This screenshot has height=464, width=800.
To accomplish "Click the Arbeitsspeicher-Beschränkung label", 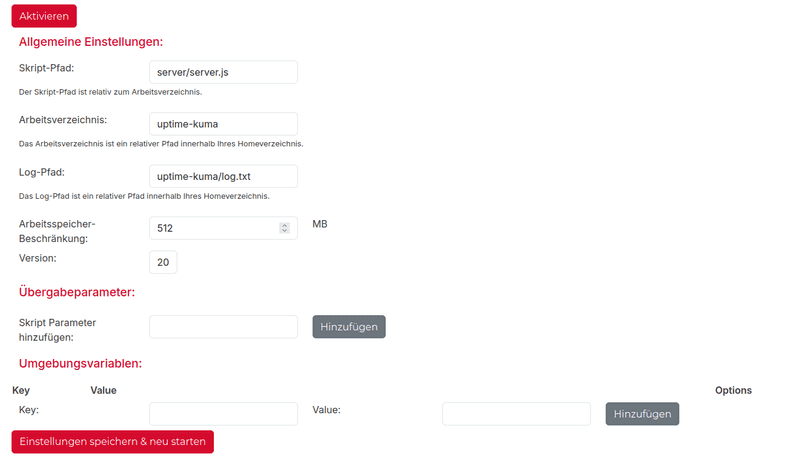I will click(x=57, y=232).
